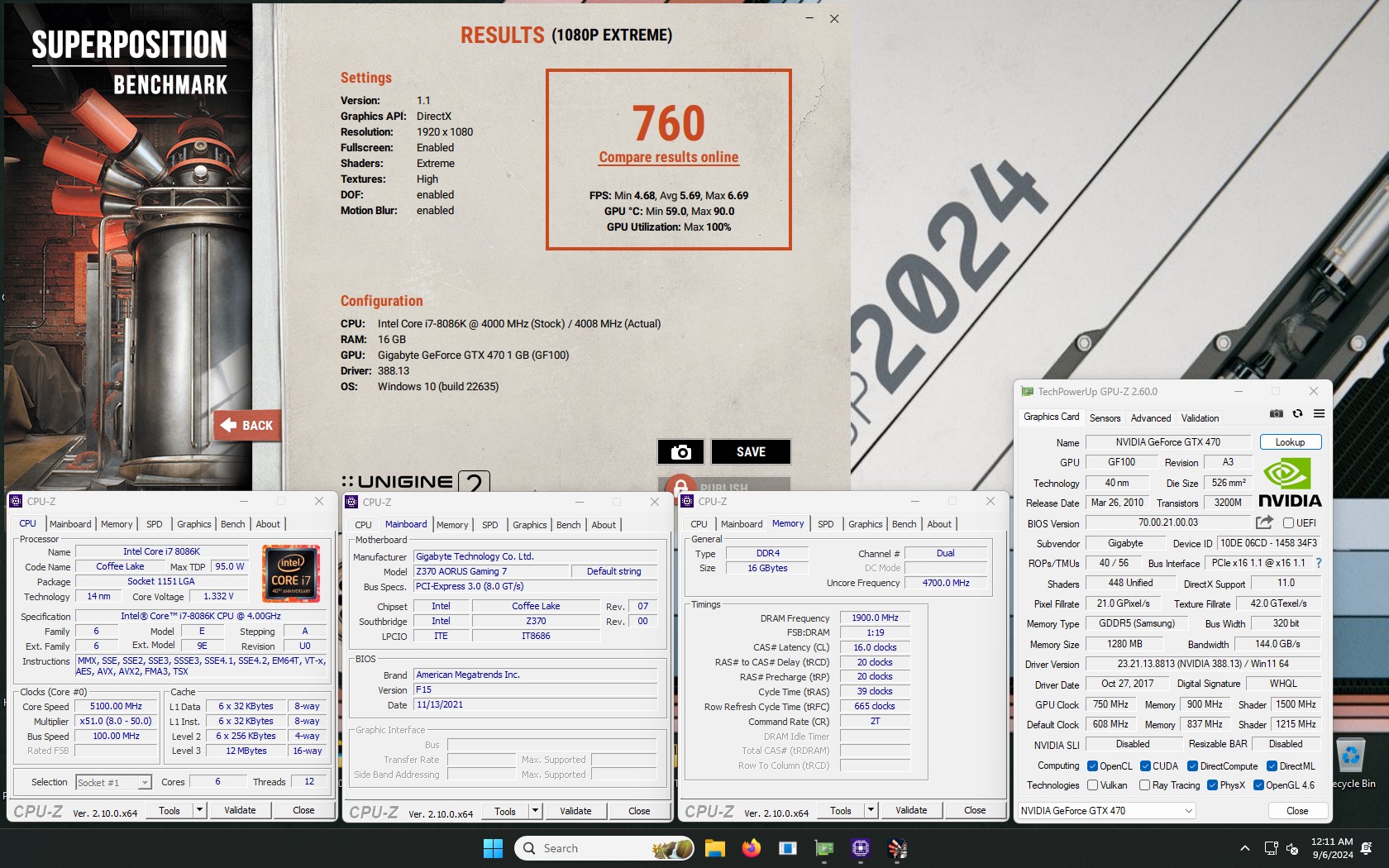Click Validate in the first CPU-Z window
The height and width of the screenshot is (868, 1389).
(x=240, y=810)
